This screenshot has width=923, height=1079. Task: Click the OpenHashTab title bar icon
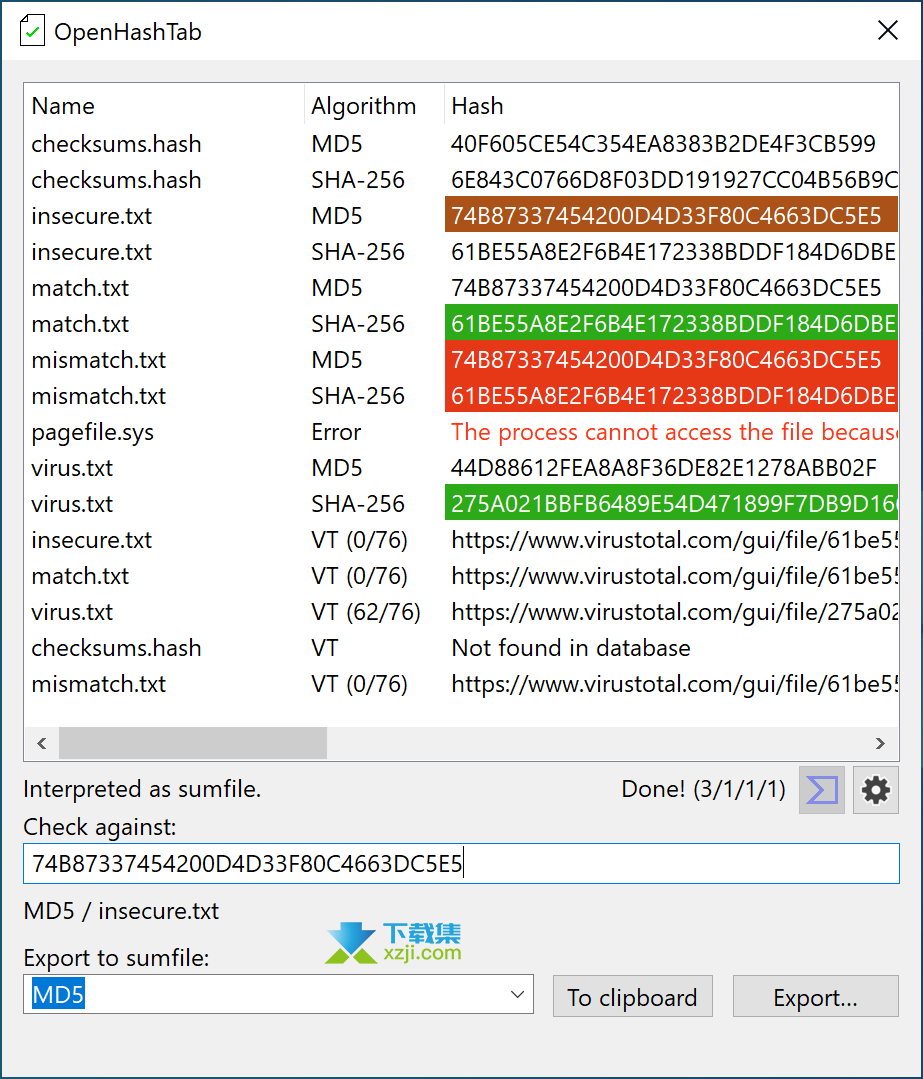pyautogui.click(x=32, y=31)
